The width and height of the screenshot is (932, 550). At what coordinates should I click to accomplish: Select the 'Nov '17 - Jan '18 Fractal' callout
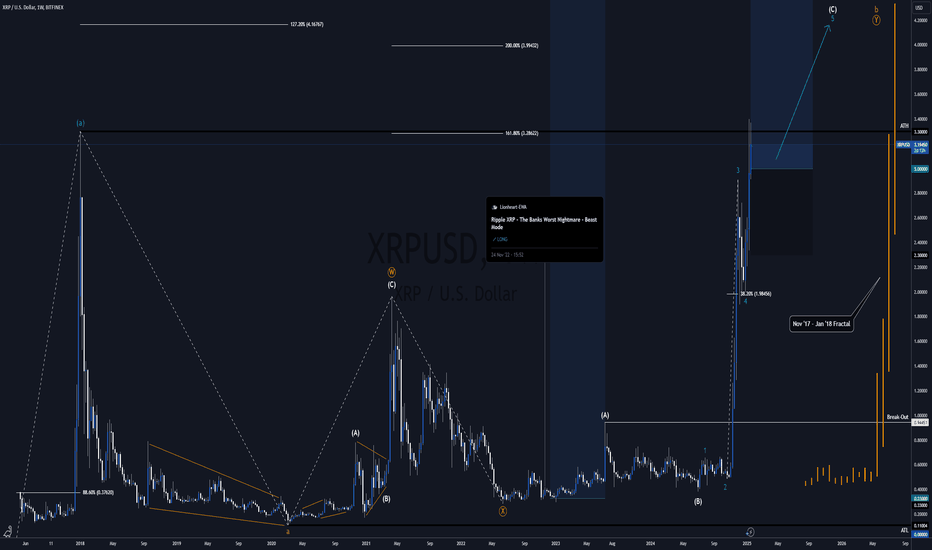pyautogui.click(x=821, y=324)
